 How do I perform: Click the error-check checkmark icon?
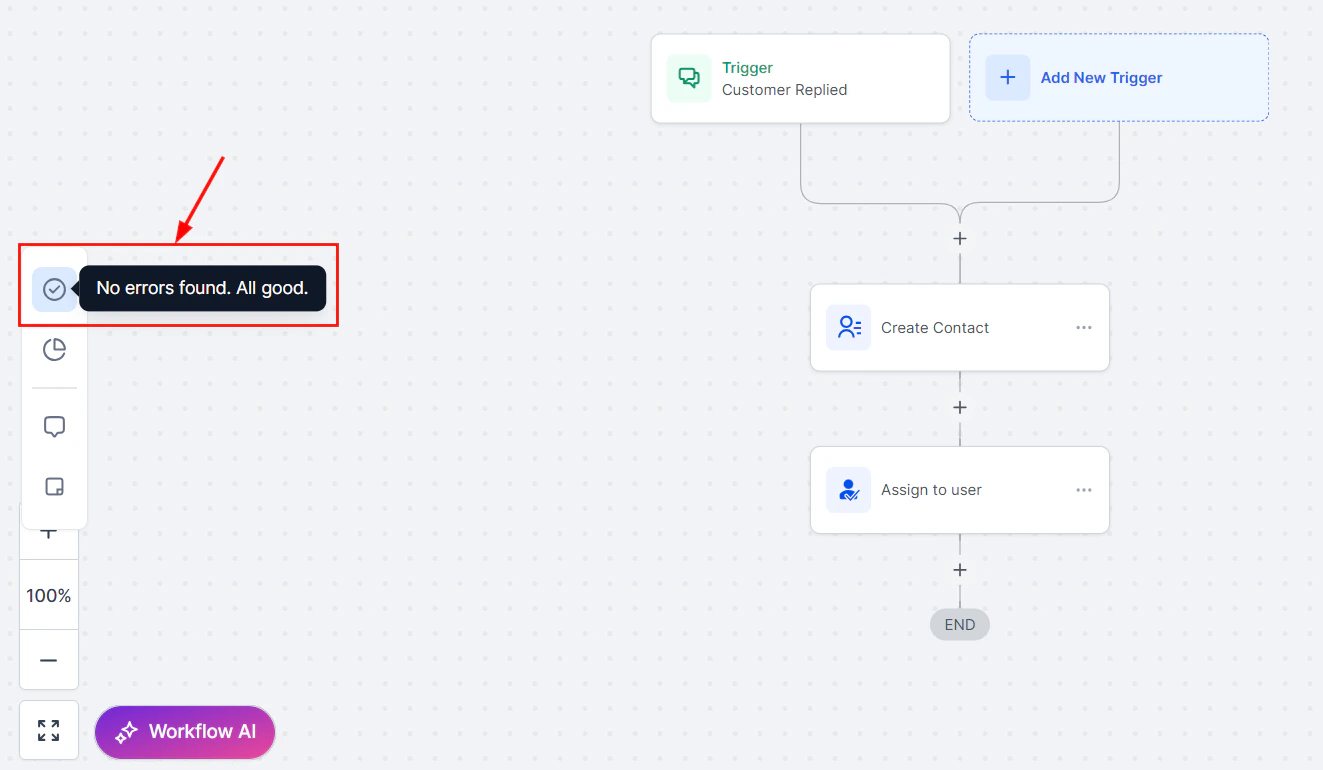click(54, 289)
